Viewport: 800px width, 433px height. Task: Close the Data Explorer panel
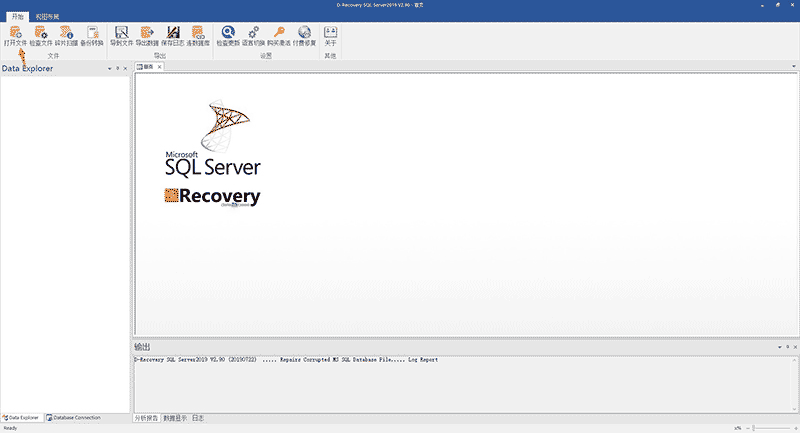(x=126, y=68)
